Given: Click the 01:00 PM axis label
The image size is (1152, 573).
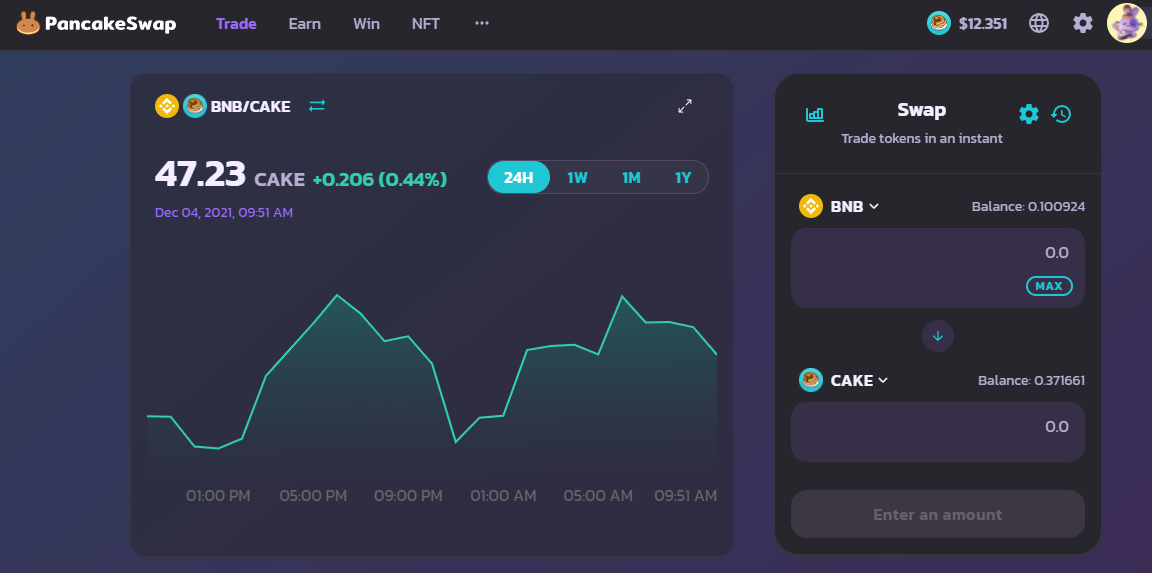Looking at the screenshot, I should (x=218, y=496).
